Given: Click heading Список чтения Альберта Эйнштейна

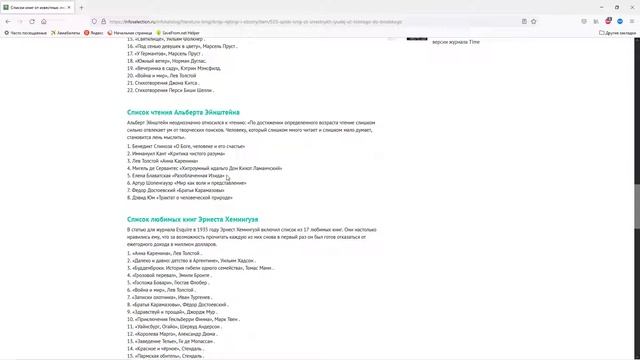Looking at the screenshot, I should click(183, 112).
